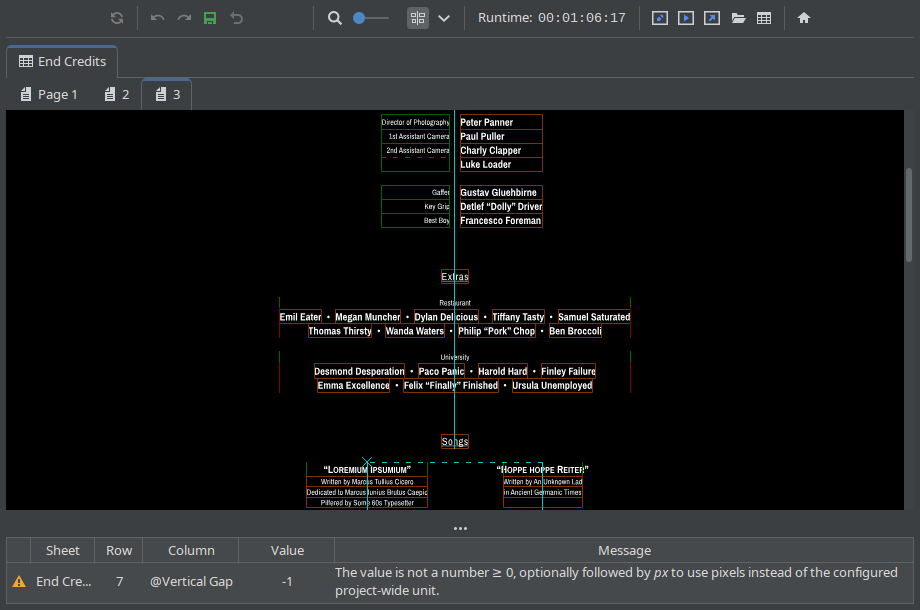
Task: Click the Extras heading in preview
Action: point(455,276)
